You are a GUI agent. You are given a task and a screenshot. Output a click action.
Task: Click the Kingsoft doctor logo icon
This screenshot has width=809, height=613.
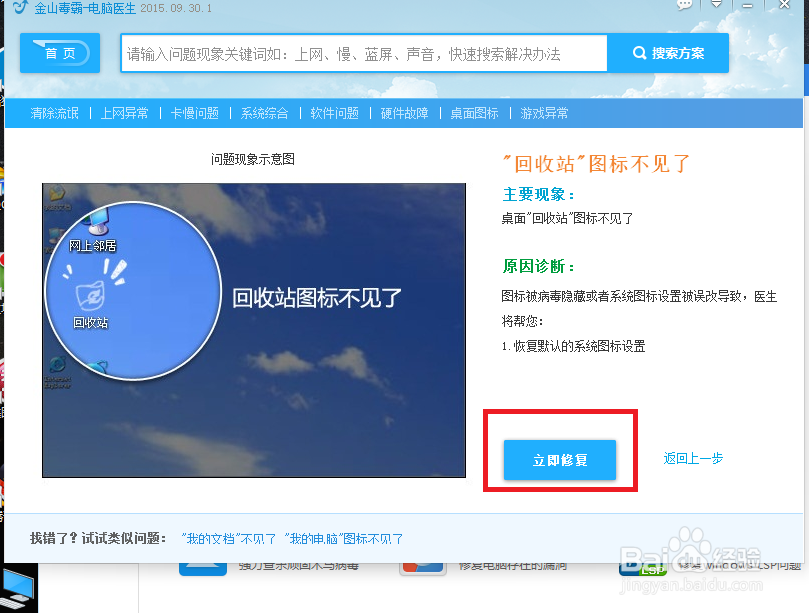[x=20, y=7]
